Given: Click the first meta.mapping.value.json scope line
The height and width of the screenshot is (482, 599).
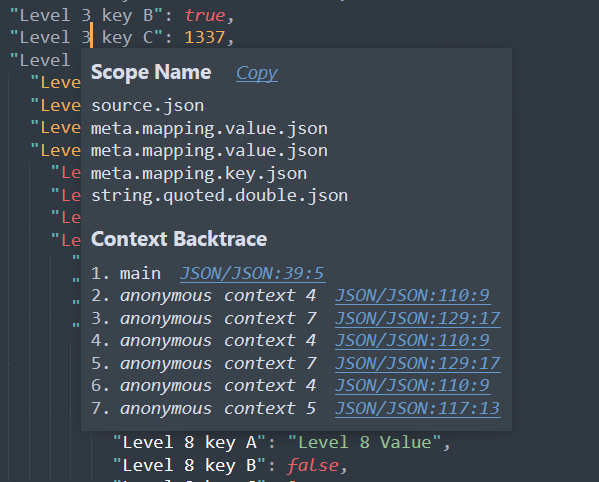Looking at the screenshot, I should coord(209,129).
